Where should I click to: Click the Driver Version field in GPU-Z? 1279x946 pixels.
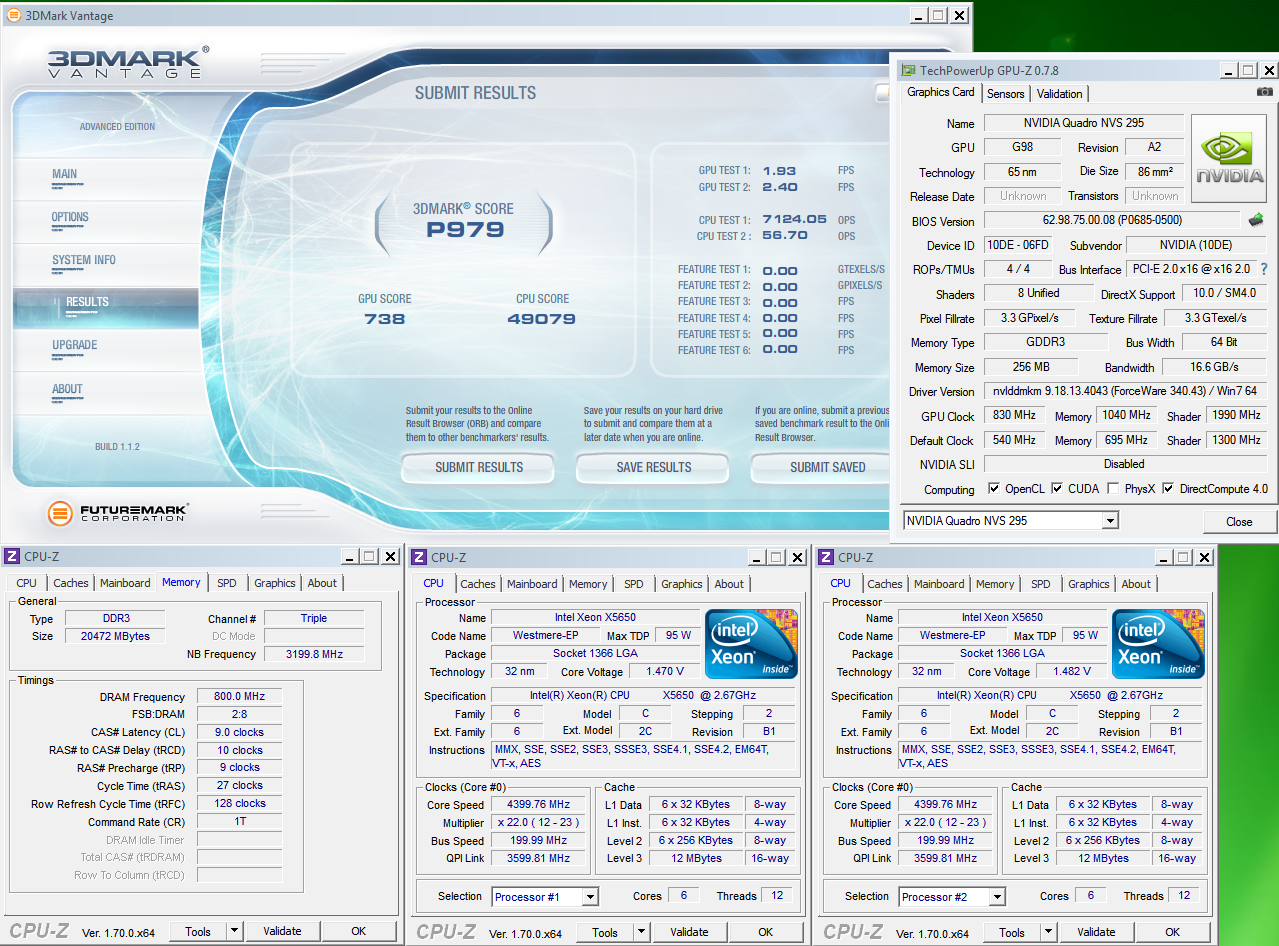coord(1125,391)
